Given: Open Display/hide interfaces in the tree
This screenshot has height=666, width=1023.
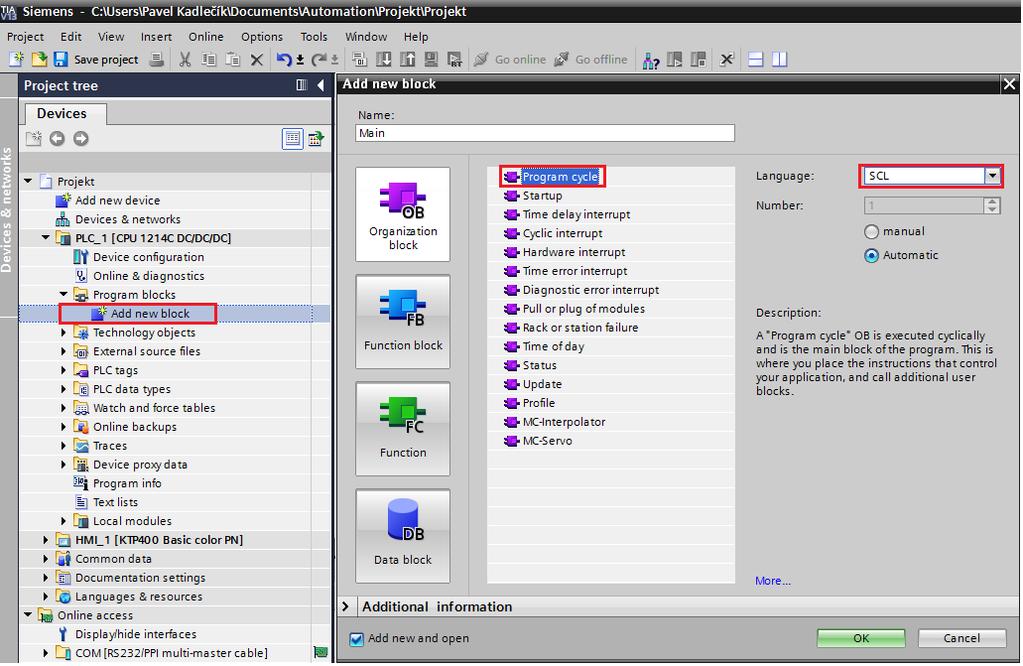Looking at the screenshot, I should (136, 634).
